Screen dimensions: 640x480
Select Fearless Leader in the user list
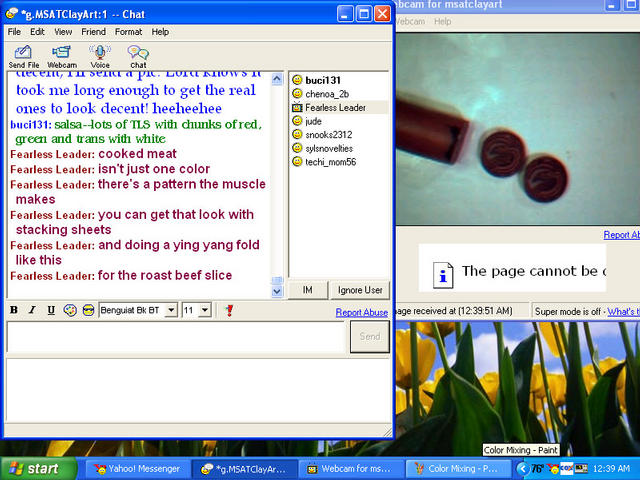pyautogui.click(x=336, y=108)
